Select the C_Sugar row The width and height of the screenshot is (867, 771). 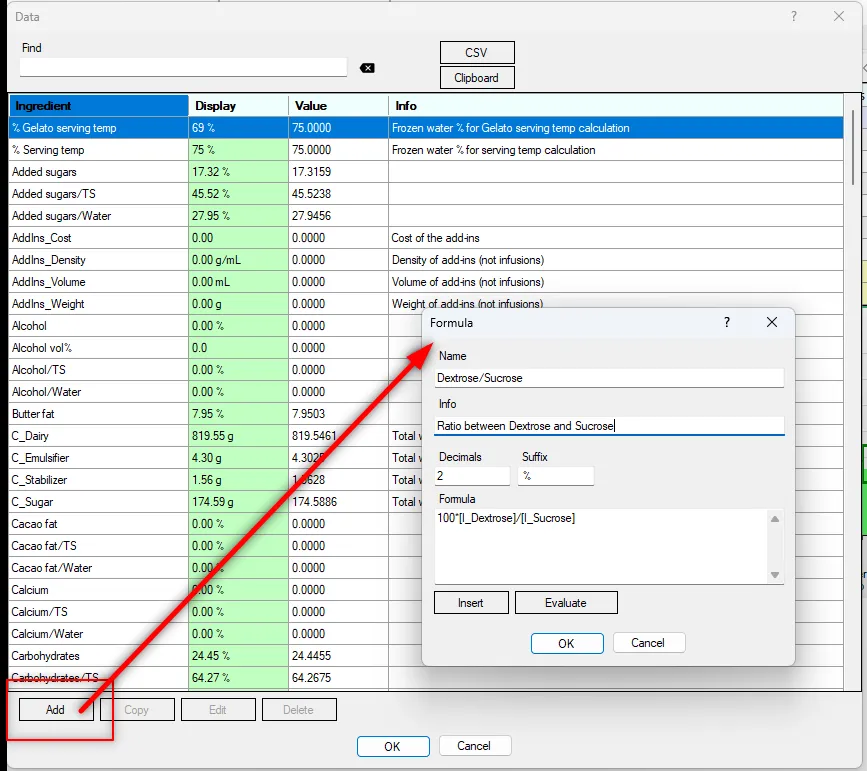point(216,502)
